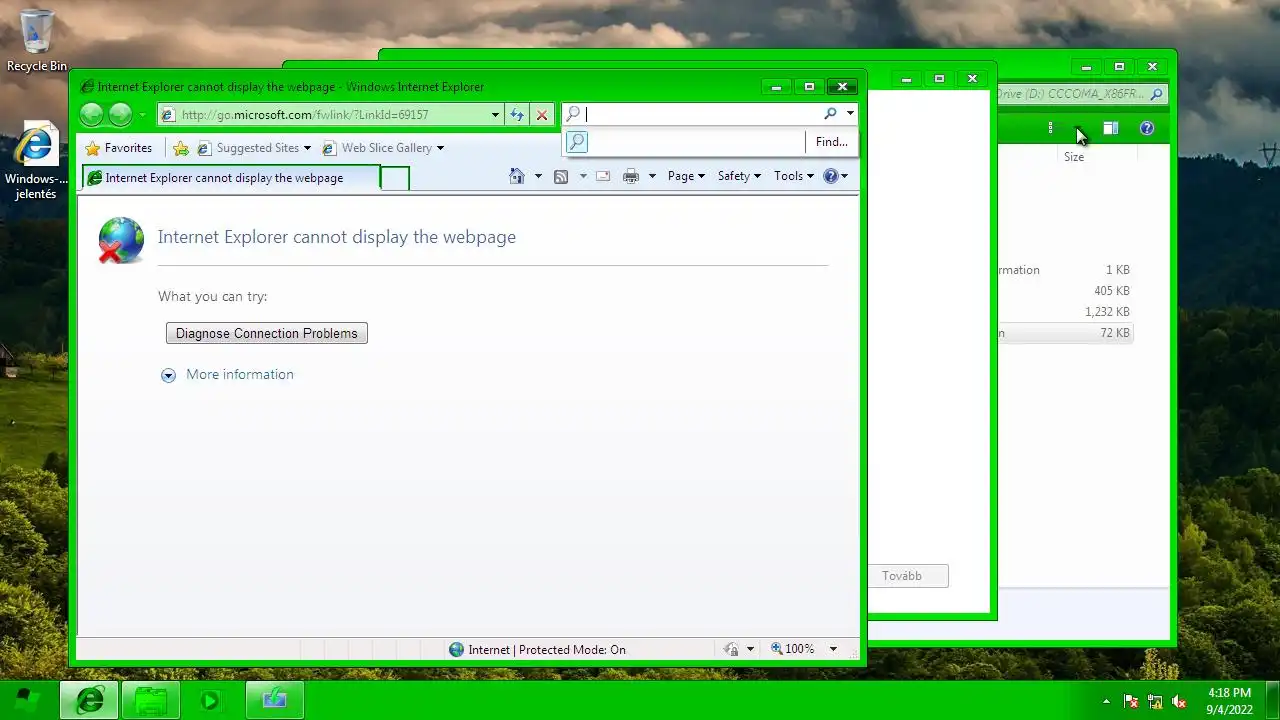Click the Action Center flag tray icon
The height and width of the screenshot is (720, 1280).
point(1131,701)
